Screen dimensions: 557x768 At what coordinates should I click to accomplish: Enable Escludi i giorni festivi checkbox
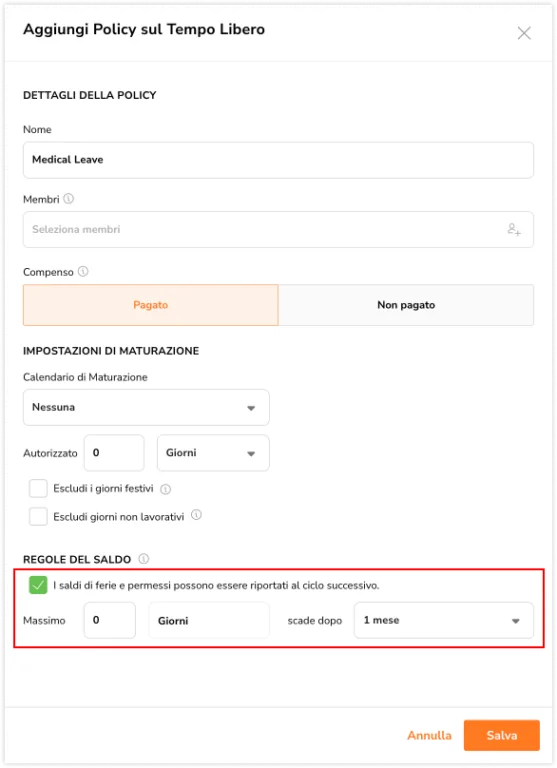(x=38, y=489)
